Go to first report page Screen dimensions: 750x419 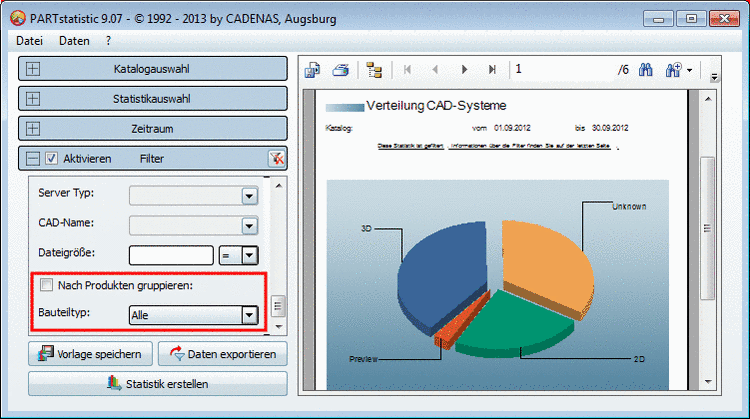coord(408,69)
